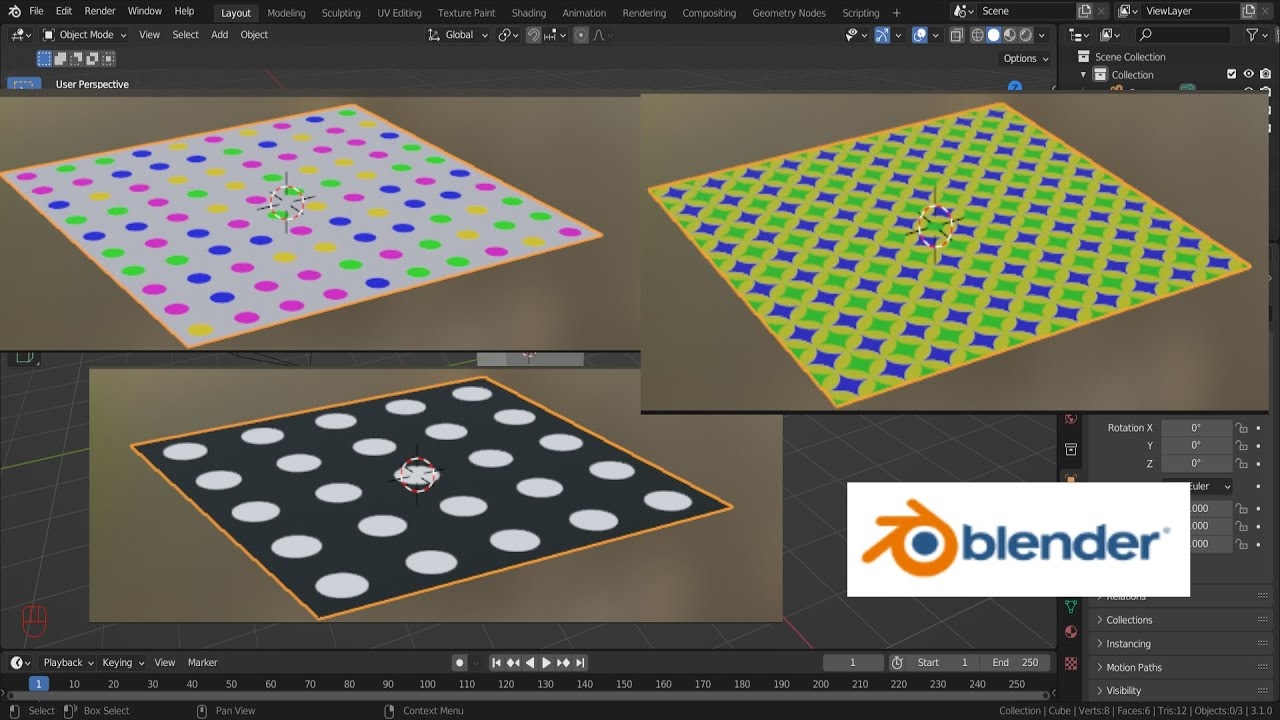Switch to the Modeling workspace tab

pos(286,12)
